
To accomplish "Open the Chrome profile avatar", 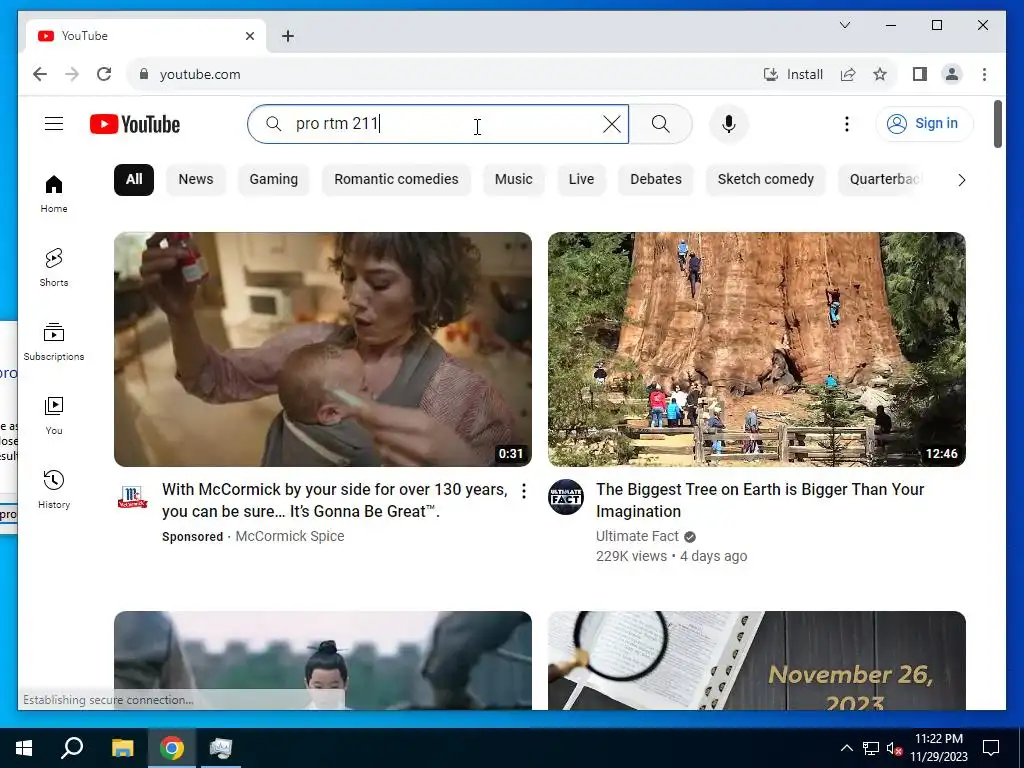I will (952, 74).
